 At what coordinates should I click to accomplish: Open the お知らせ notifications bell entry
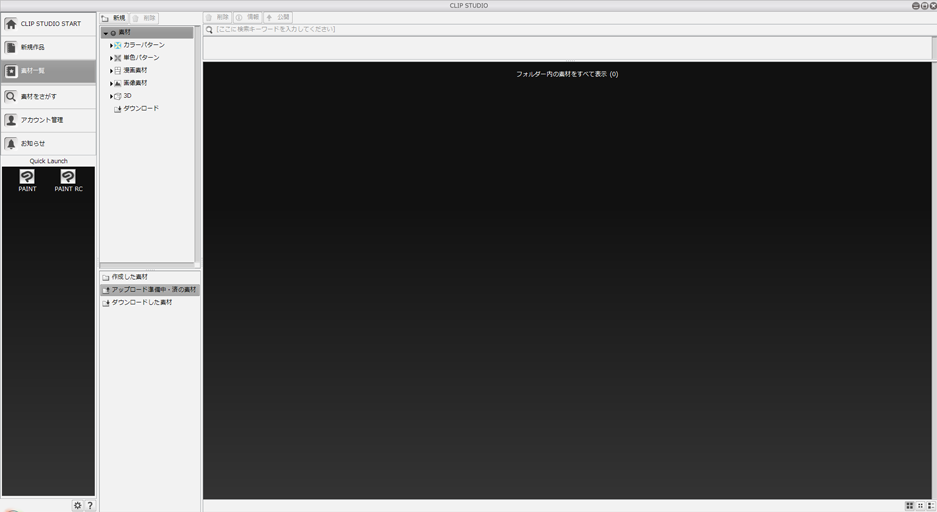click(48, 144)
